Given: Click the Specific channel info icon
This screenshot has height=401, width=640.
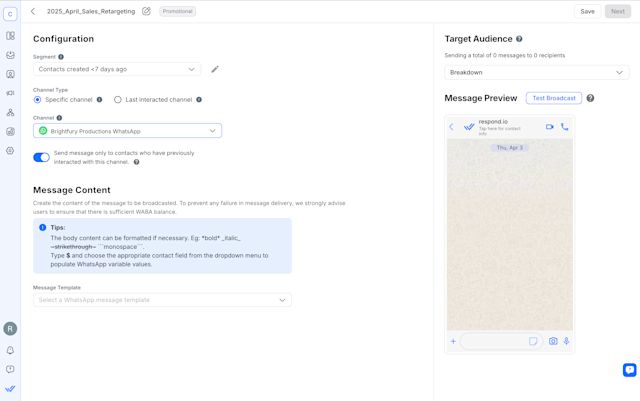Looking at the screenshot, I should [x=99, y=100].
